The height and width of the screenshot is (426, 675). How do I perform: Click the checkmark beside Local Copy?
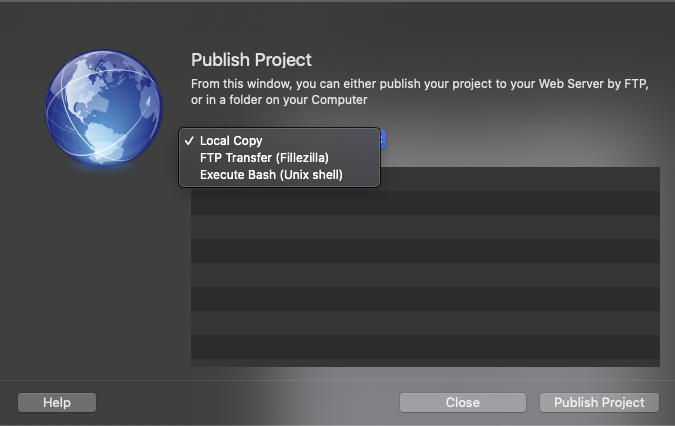pos(189,141)
